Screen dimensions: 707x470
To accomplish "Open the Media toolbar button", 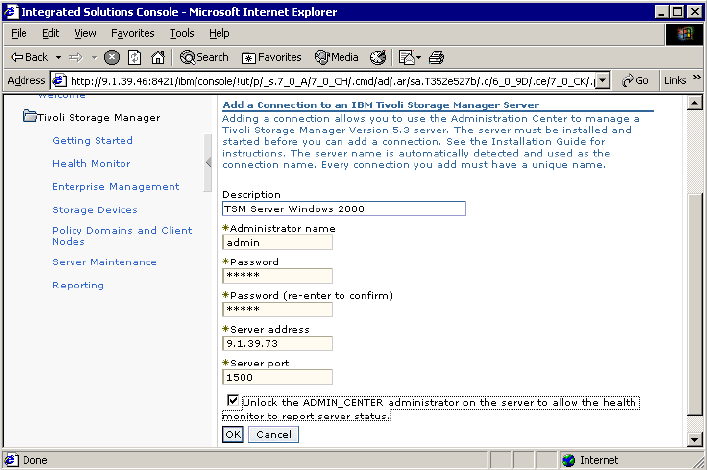I will pyautogui.click(x=337, y=57).
